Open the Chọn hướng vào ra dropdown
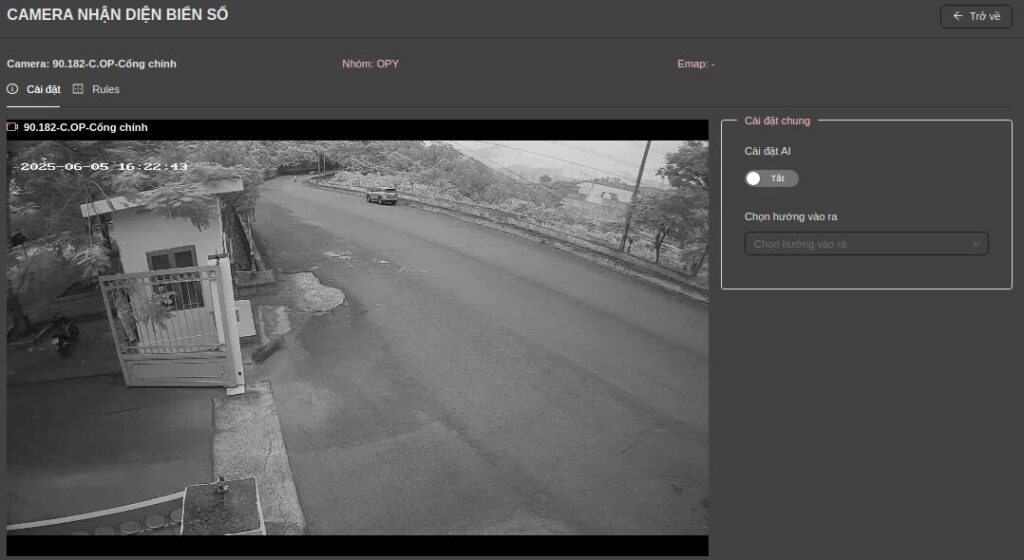 pos(866,243)
